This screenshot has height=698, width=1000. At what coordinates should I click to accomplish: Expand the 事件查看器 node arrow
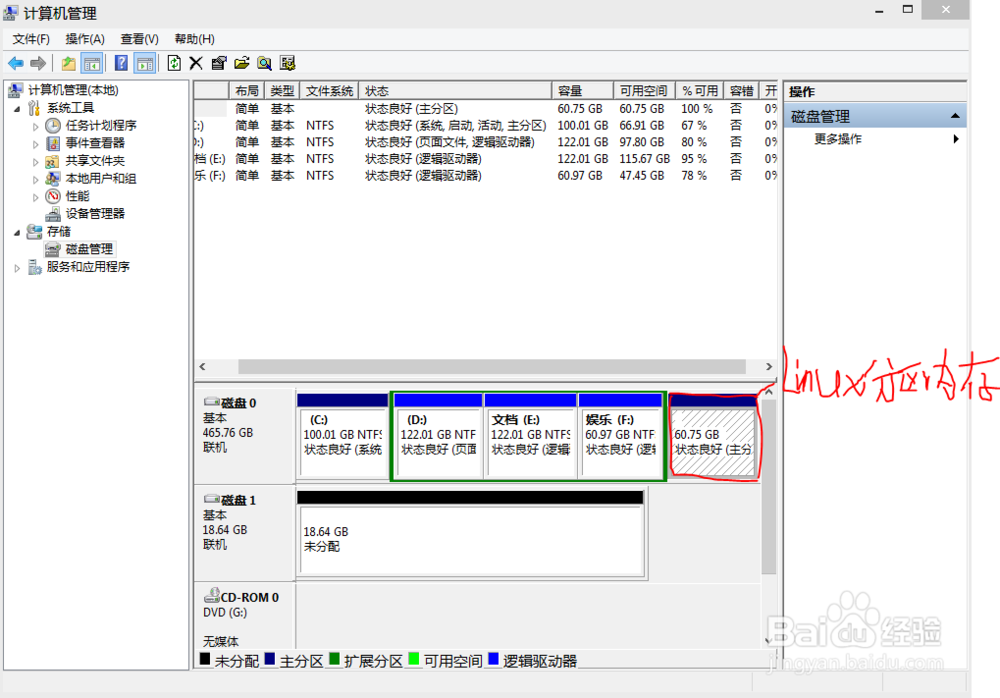point(36,144)
